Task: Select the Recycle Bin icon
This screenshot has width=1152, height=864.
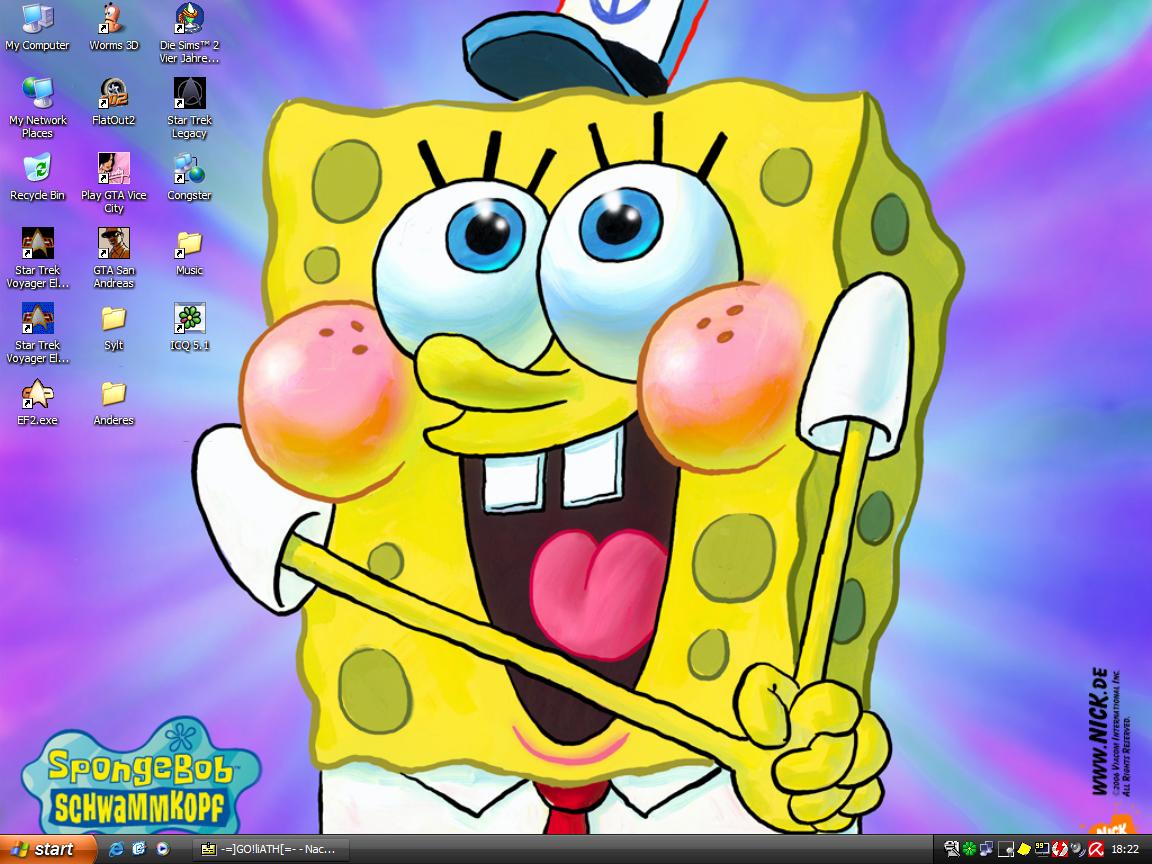Action: point(37,168)
